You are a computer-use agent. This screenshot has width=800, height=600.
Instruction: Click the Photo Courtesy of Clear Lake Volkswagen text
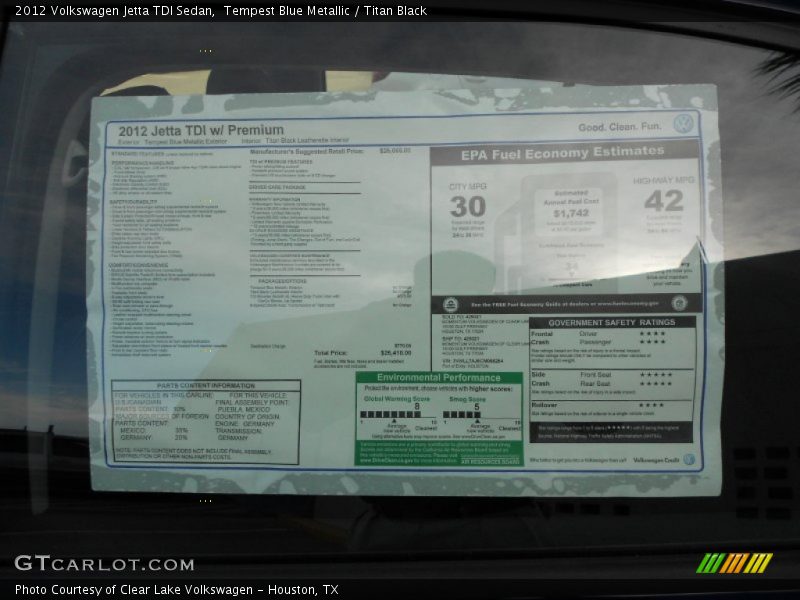176,590
